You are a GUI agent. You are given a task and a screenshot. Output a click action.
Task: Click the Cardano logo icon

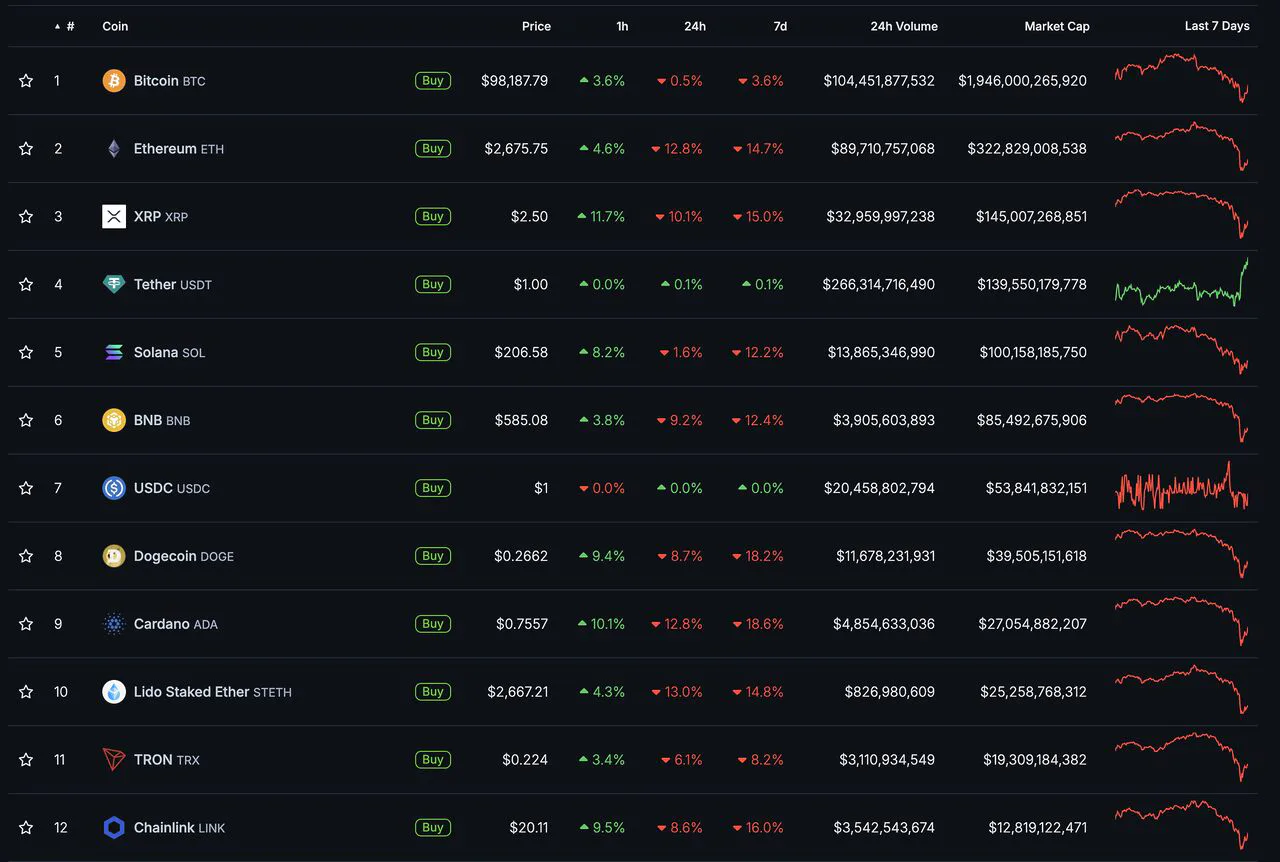click(114, 624)
